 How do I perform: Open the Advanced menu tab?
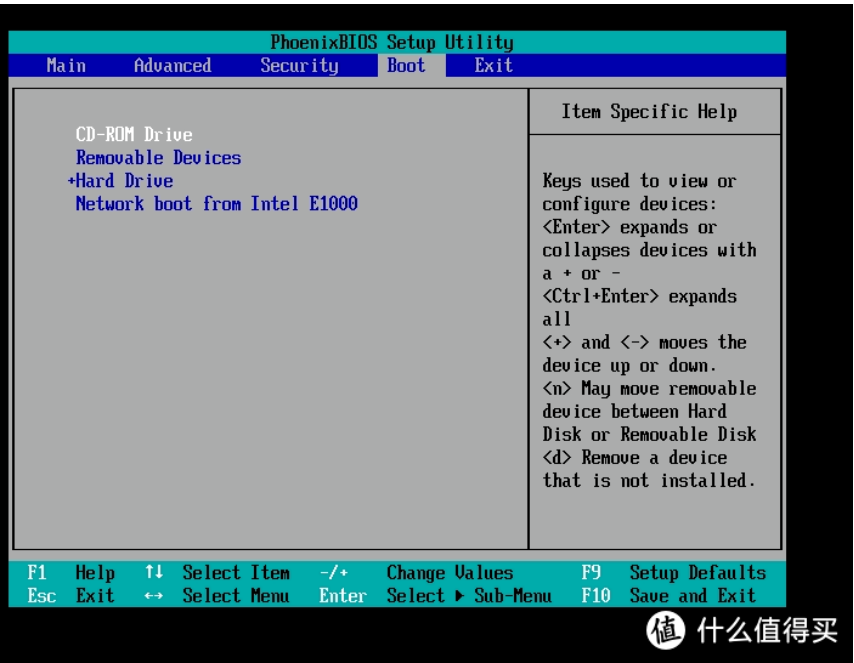pyautogui.click(x=172, y=66)
